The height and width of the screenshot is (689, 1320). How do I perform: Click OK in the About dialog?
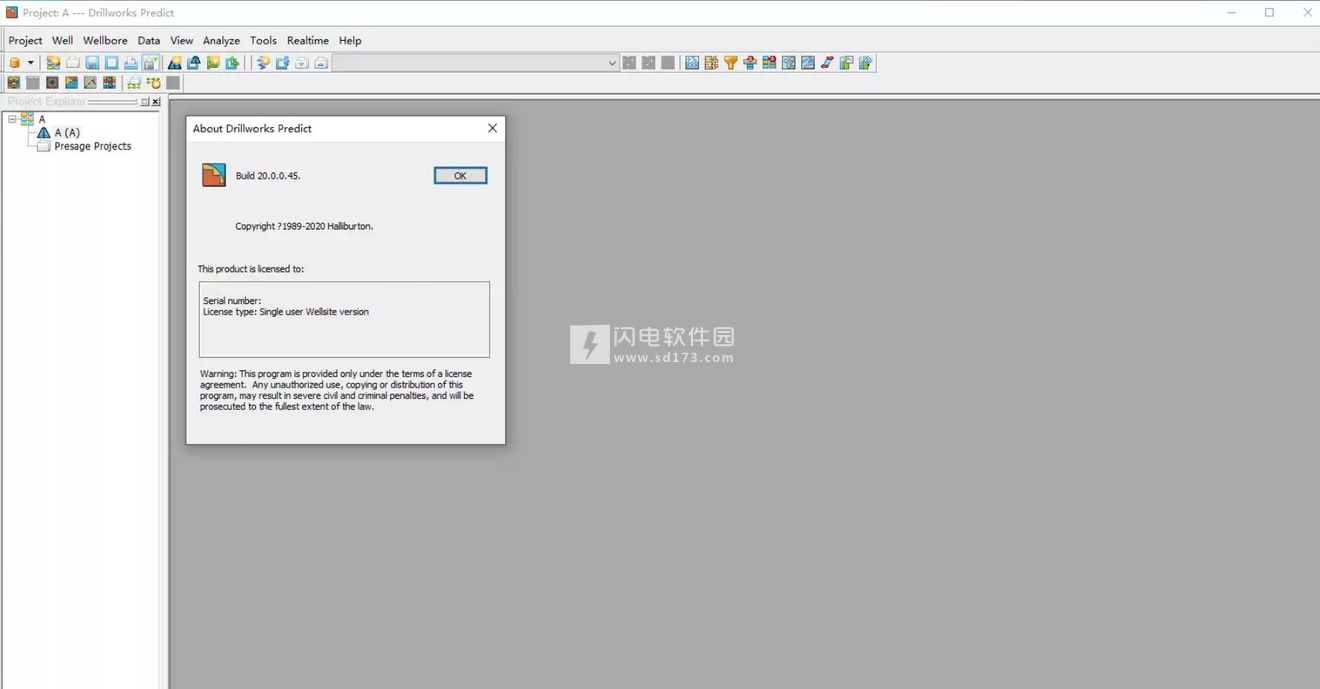(x=460, y=176)
